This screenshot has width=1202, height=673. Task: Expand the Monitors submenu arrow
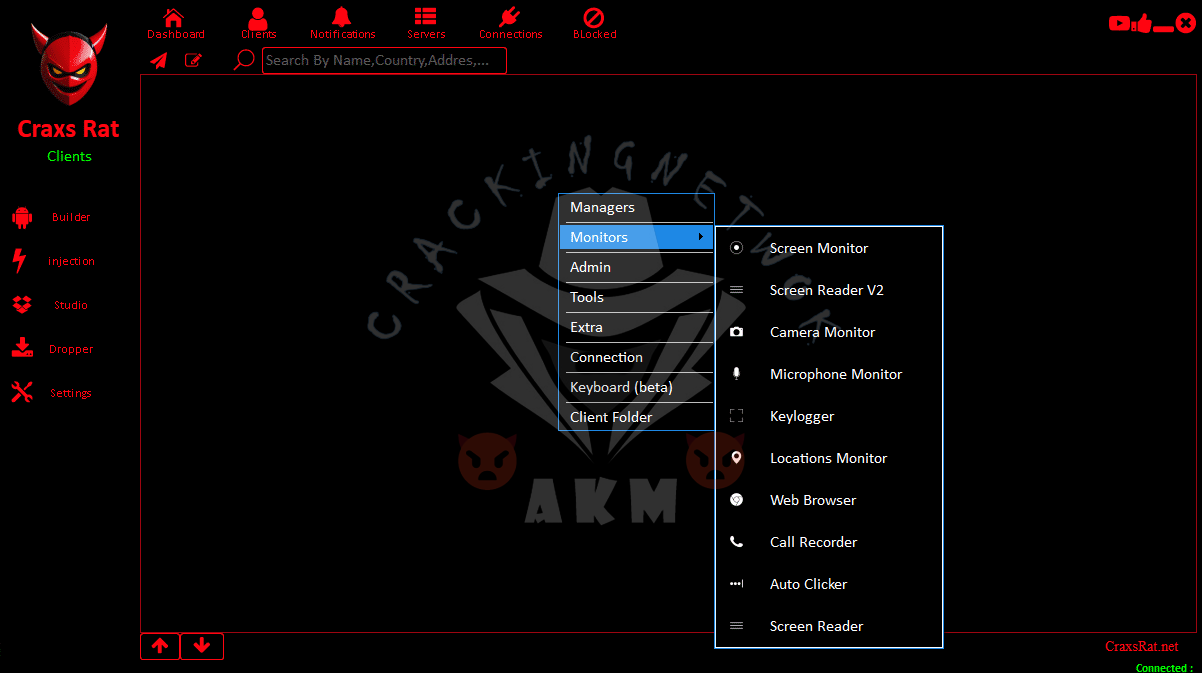click(x=701, y=237)
